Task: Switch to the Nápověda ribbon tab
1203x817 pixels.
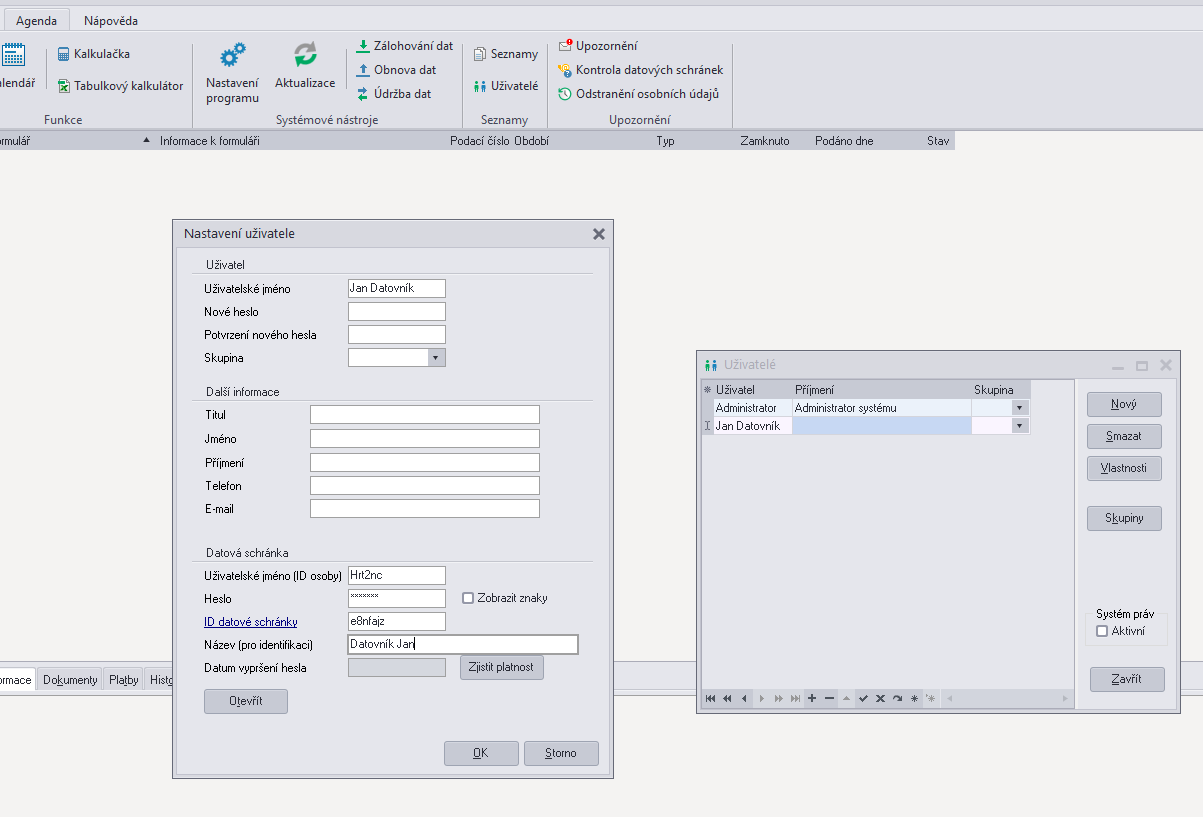Action: tap(111, 20)
